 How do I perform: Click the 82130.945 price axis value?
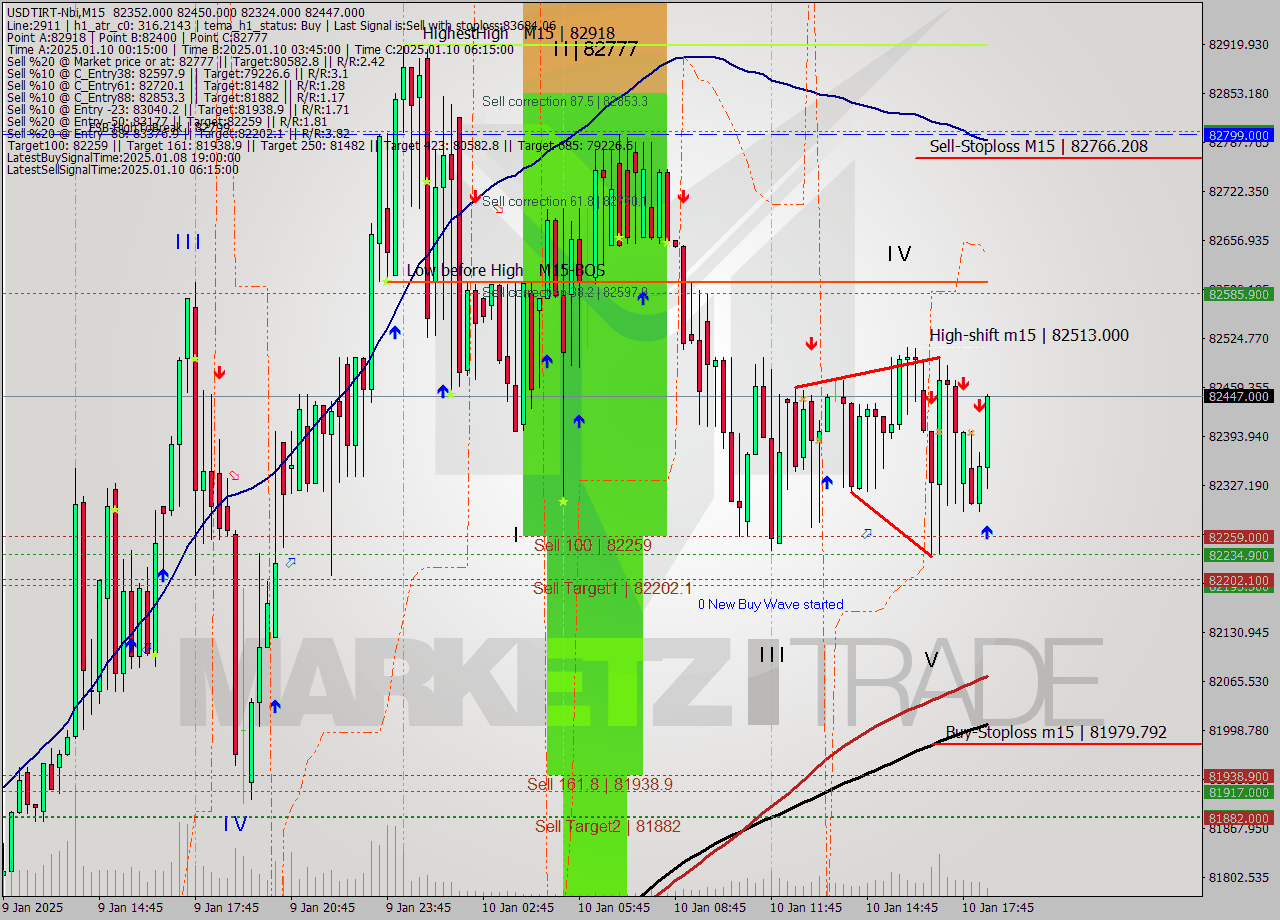1239,632
